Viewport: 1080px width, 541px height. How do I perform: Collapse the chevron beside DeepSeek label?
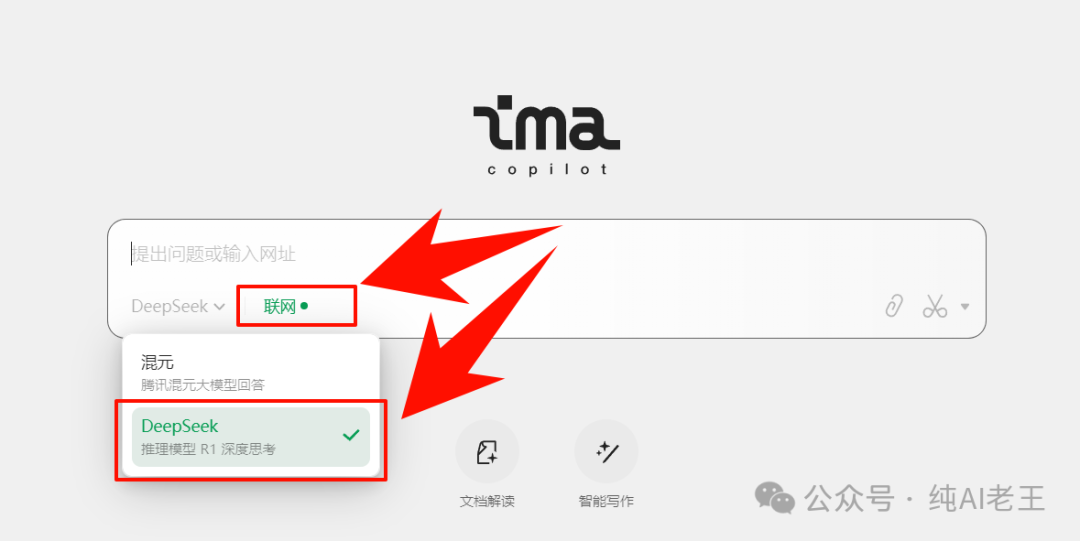[219, 307]
